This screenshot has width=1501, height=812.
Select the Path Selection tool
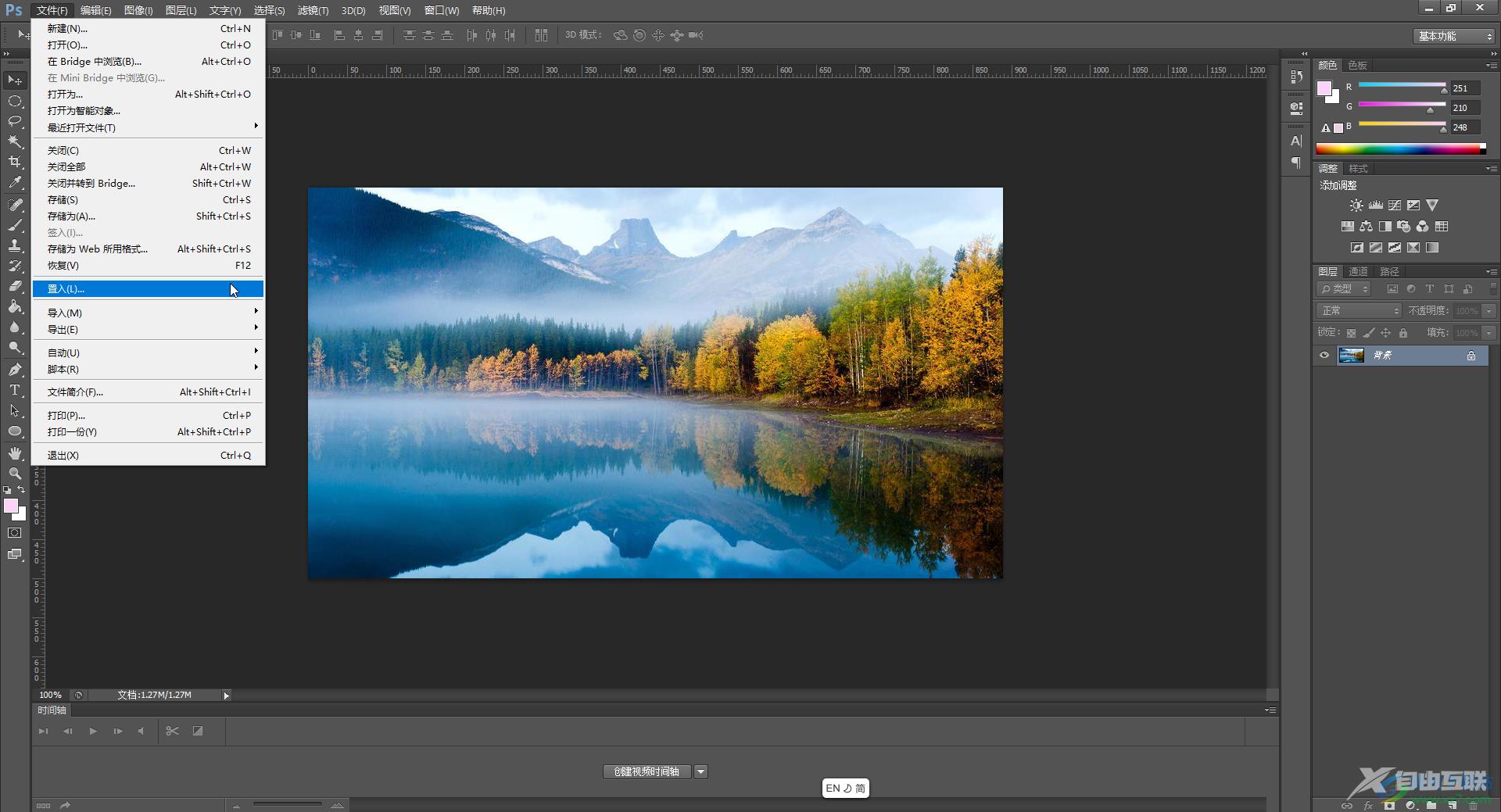15,410
